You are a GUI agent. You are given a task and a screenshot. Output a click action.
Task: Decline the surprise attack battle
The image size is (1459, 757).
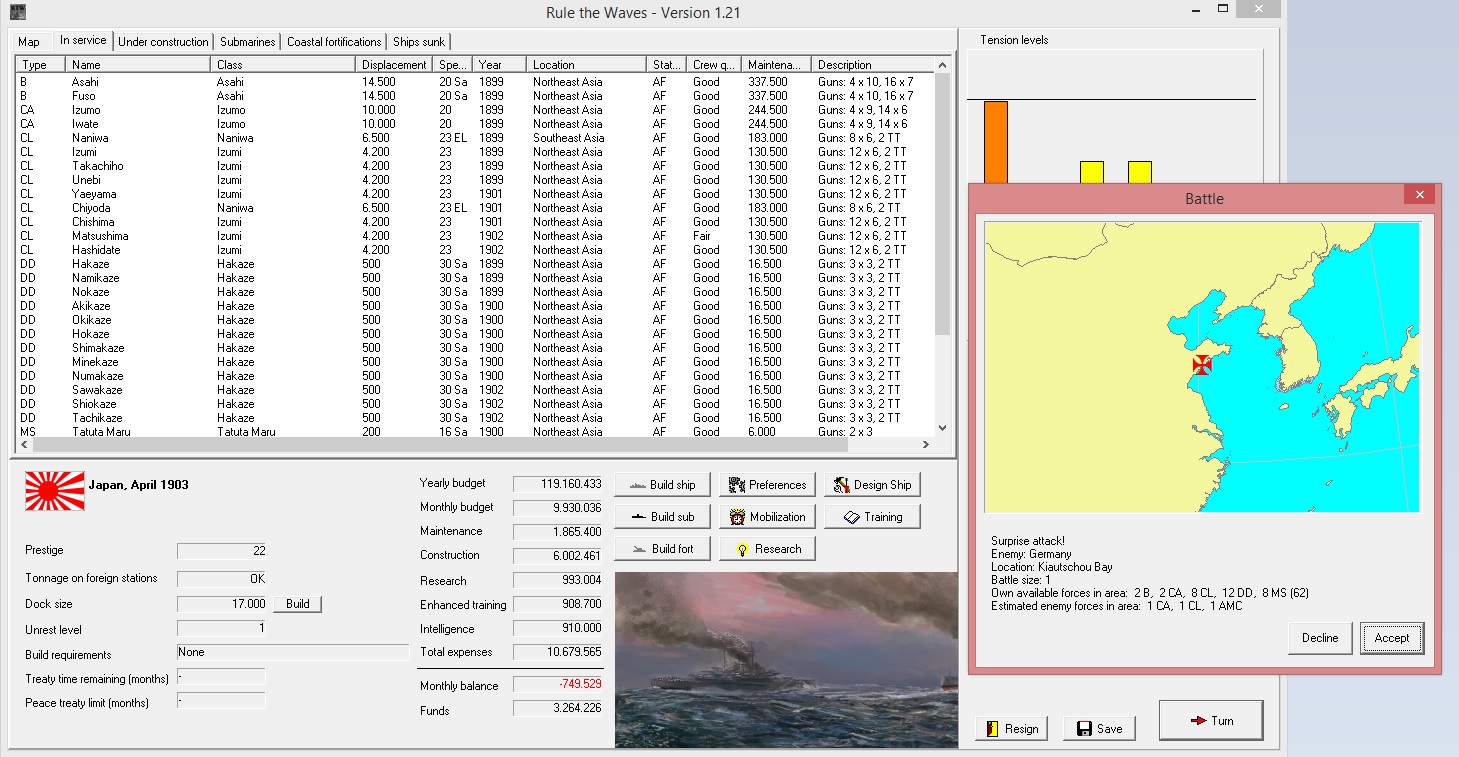coord(1320,638)
